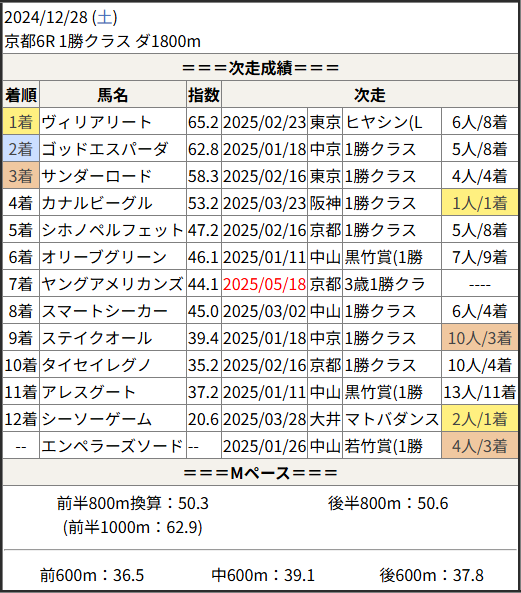Click the 次走 column header

click(x=369, y=95)
